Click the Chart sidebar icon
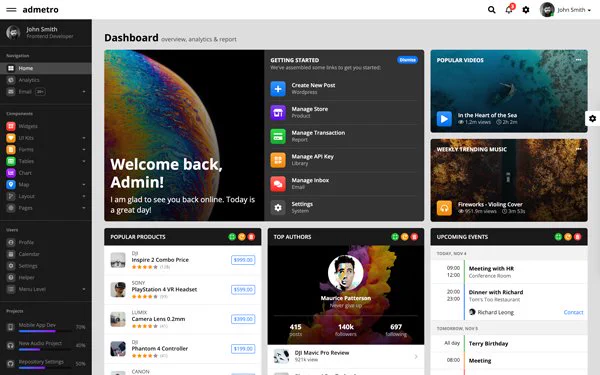The width and height of the screenshot is (600, 375). pyautogui.click(x=11, y=173)
